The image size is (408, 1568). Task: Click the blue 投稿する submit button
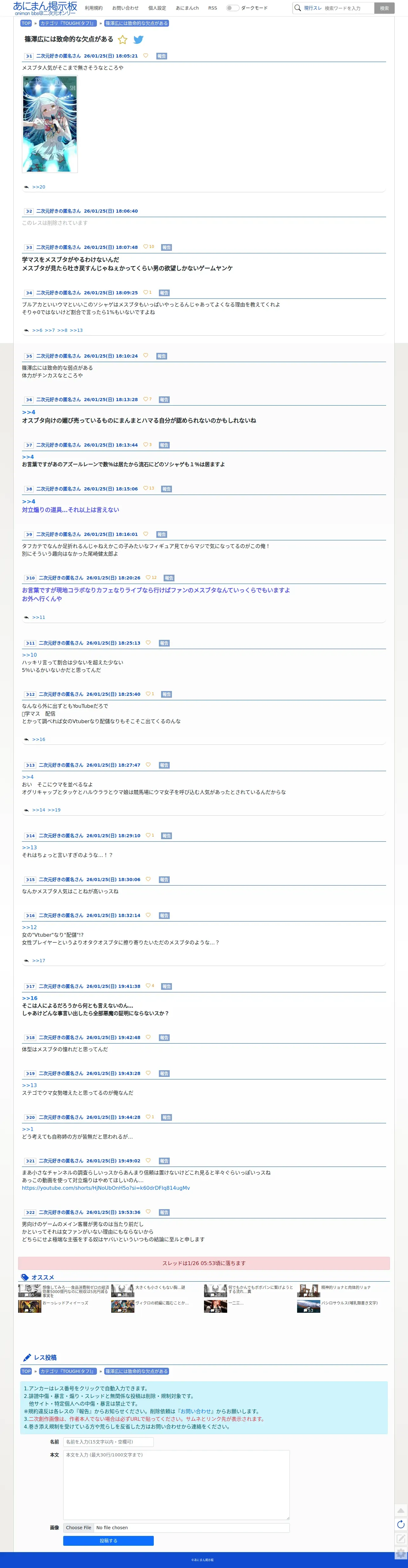(108, 1541)
